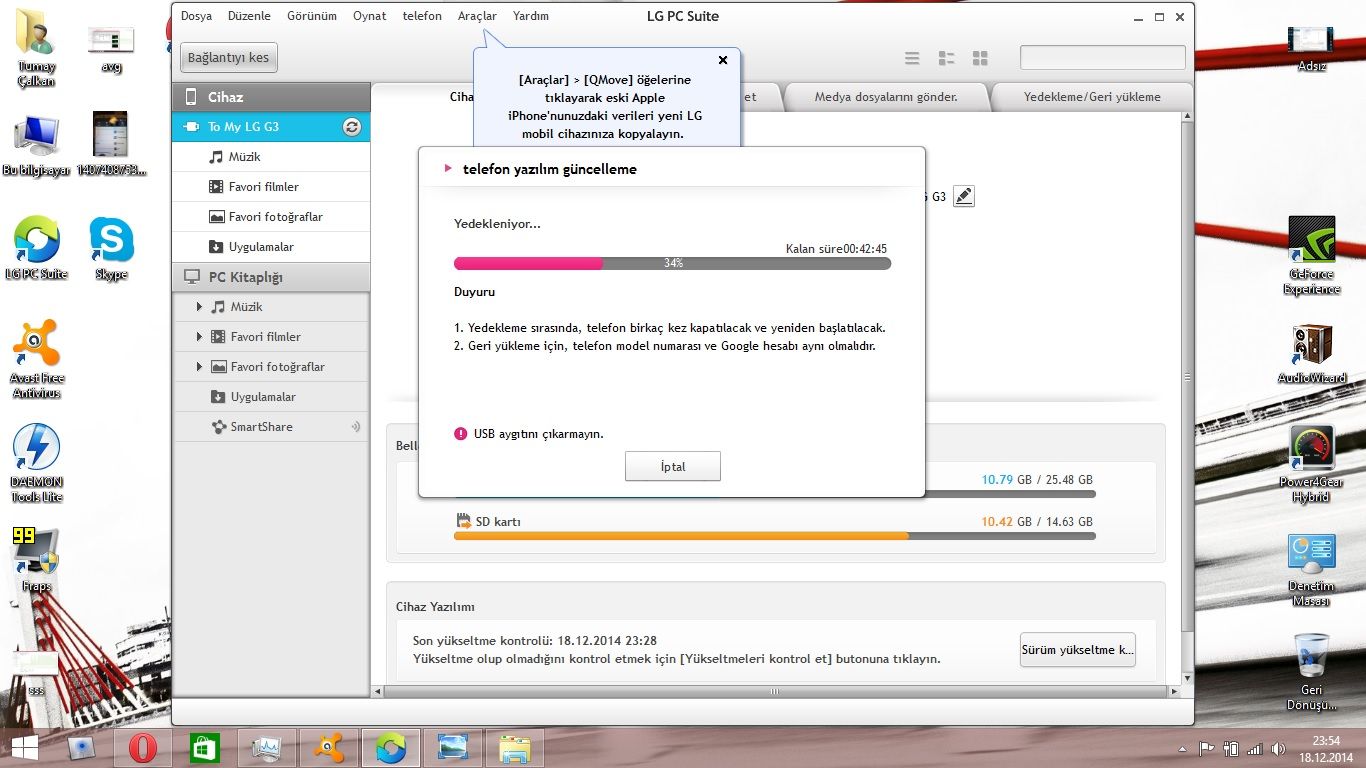Viewport: 1366px width, 768px height.
Task: Open Denetim Masası desktop icon
Action: (x=1311, y=570)
